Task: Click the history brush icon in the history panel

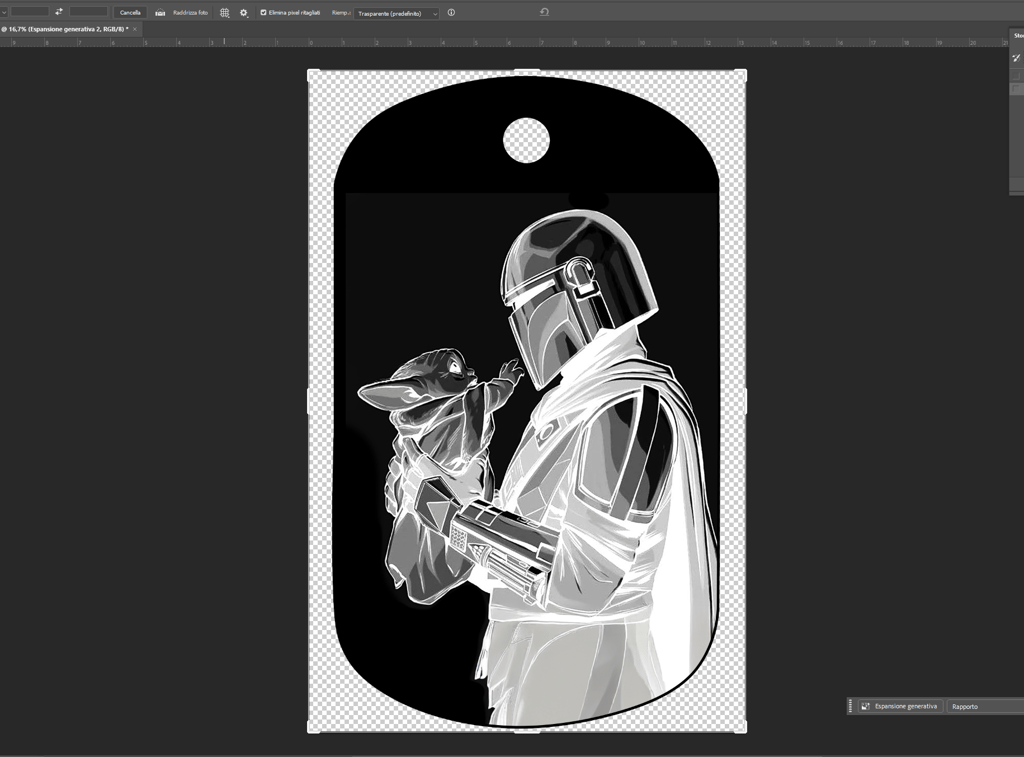Action: [x=1016, y=57]
